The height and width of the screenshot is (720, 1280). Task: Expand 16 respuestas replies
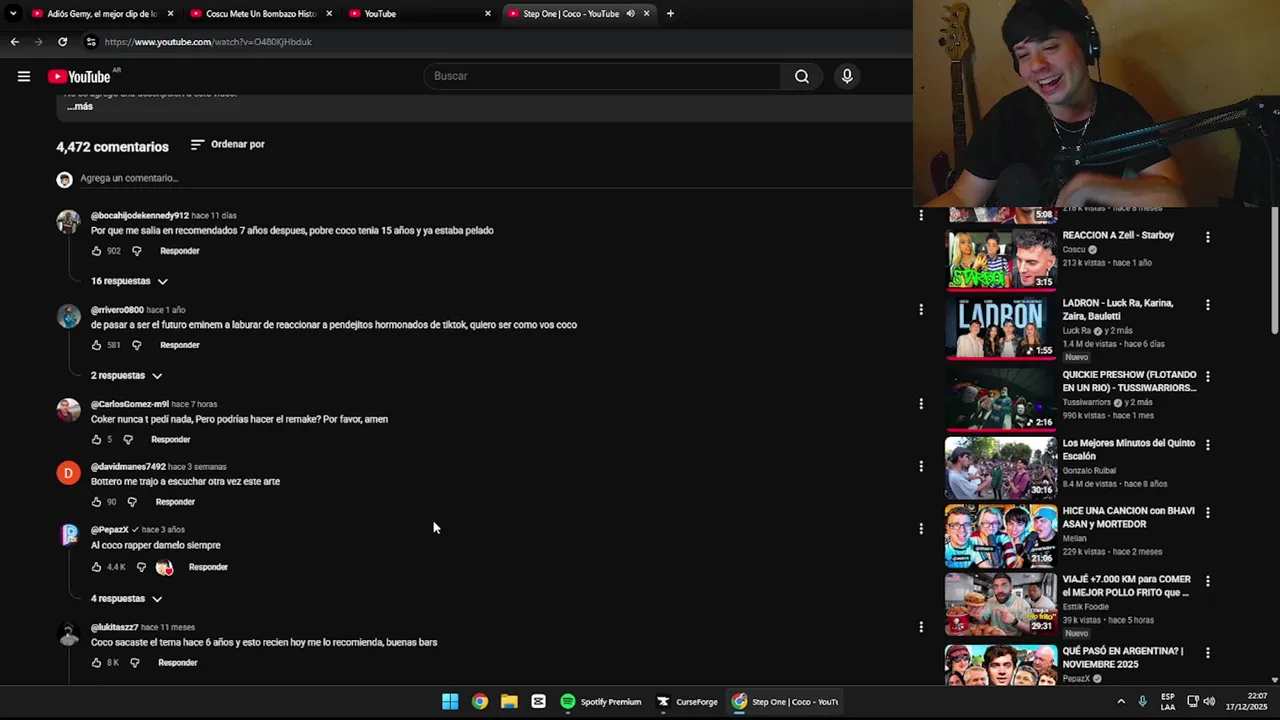(129, 281)
